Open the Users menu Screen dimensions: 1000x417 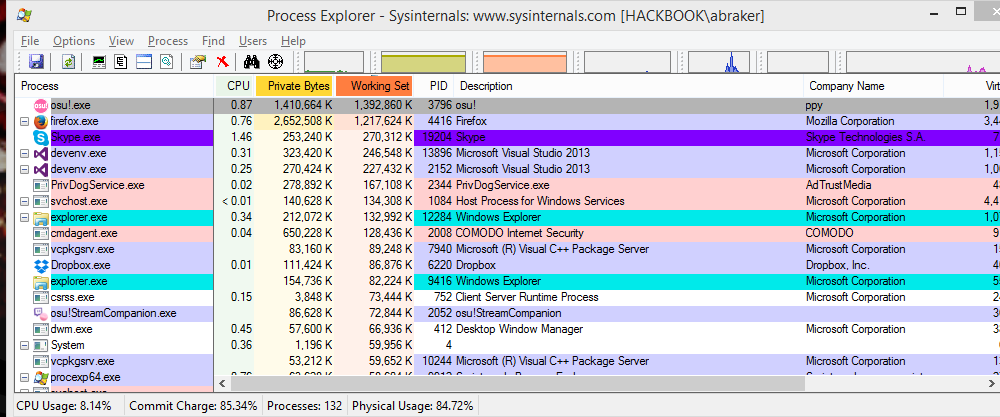tap(253, 41)
